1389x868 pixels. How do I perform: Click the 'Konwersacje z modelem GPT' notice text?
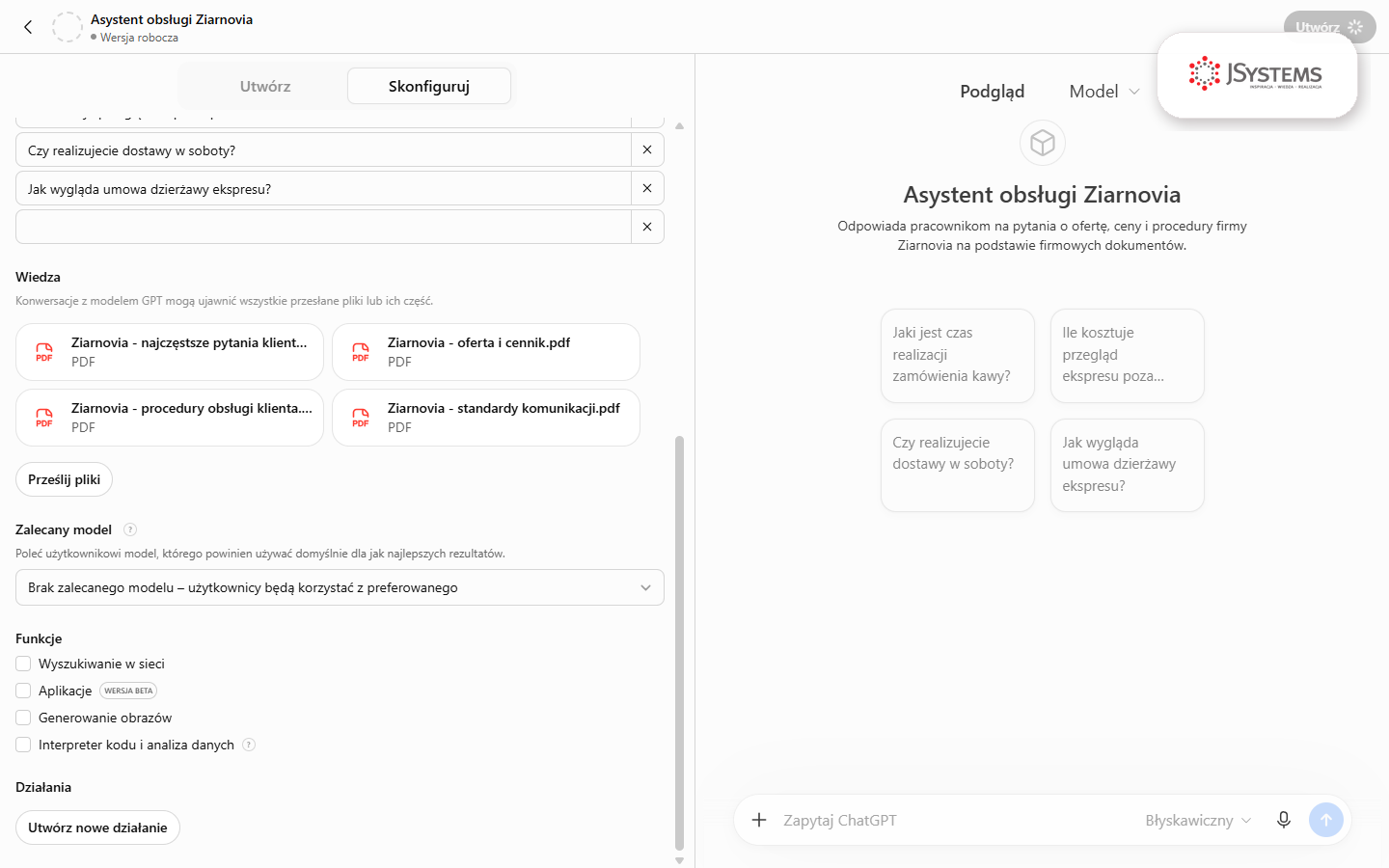point(224,301)
